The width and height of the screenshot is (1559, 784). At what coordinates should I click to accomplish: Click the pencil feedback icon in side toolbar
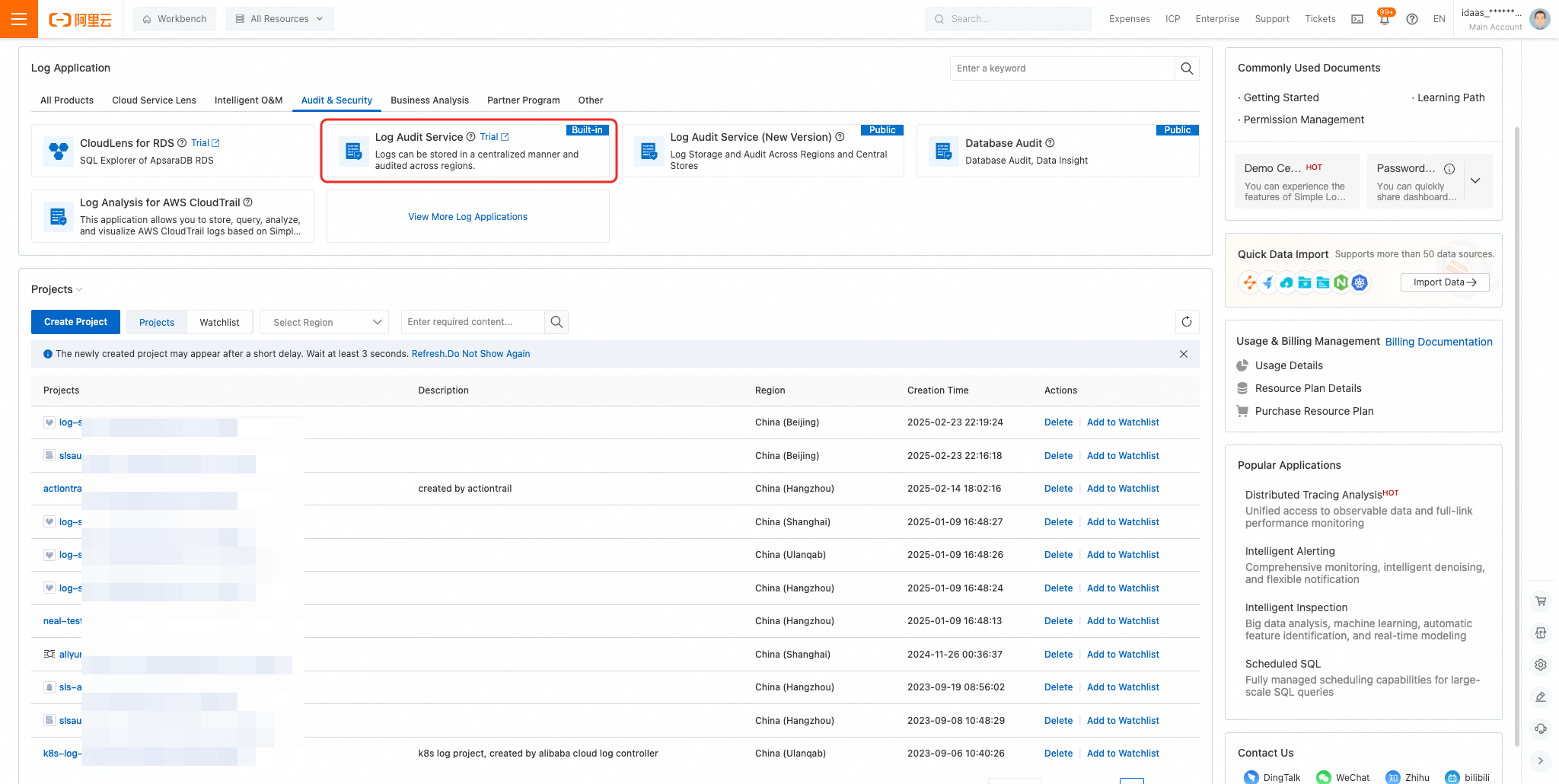point(1541,696)
